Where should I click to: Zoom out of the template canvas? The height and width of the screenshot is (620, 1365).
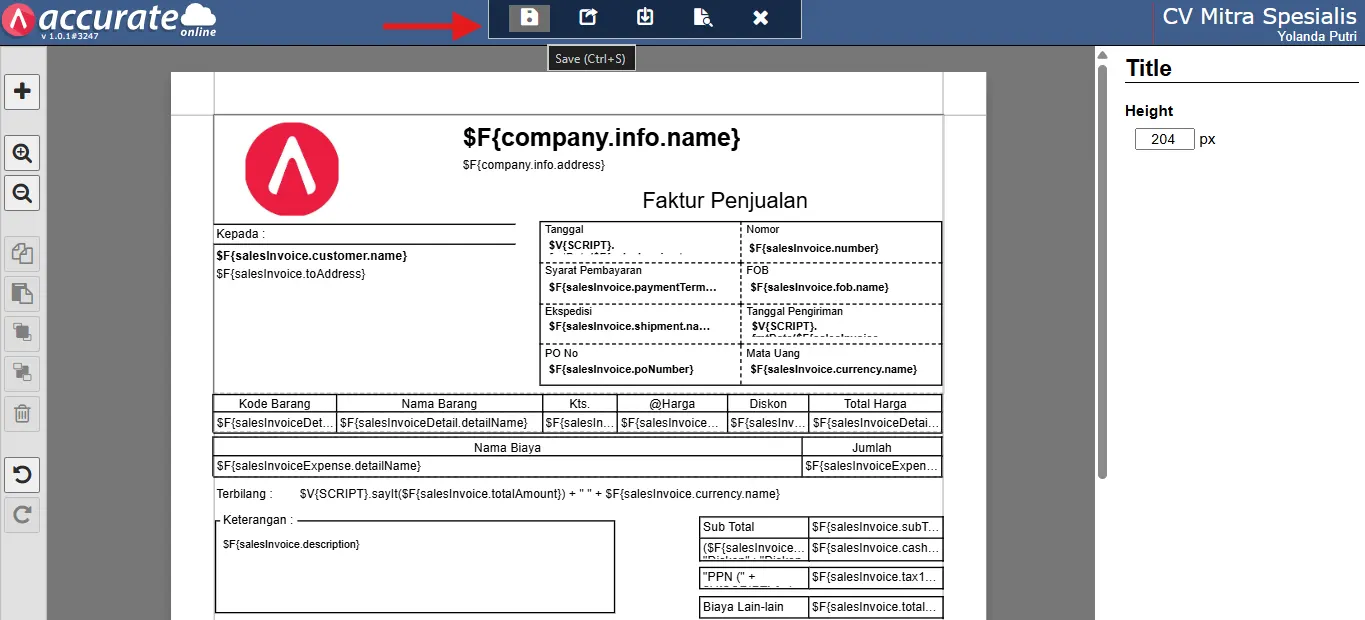(x=22, y=193)
